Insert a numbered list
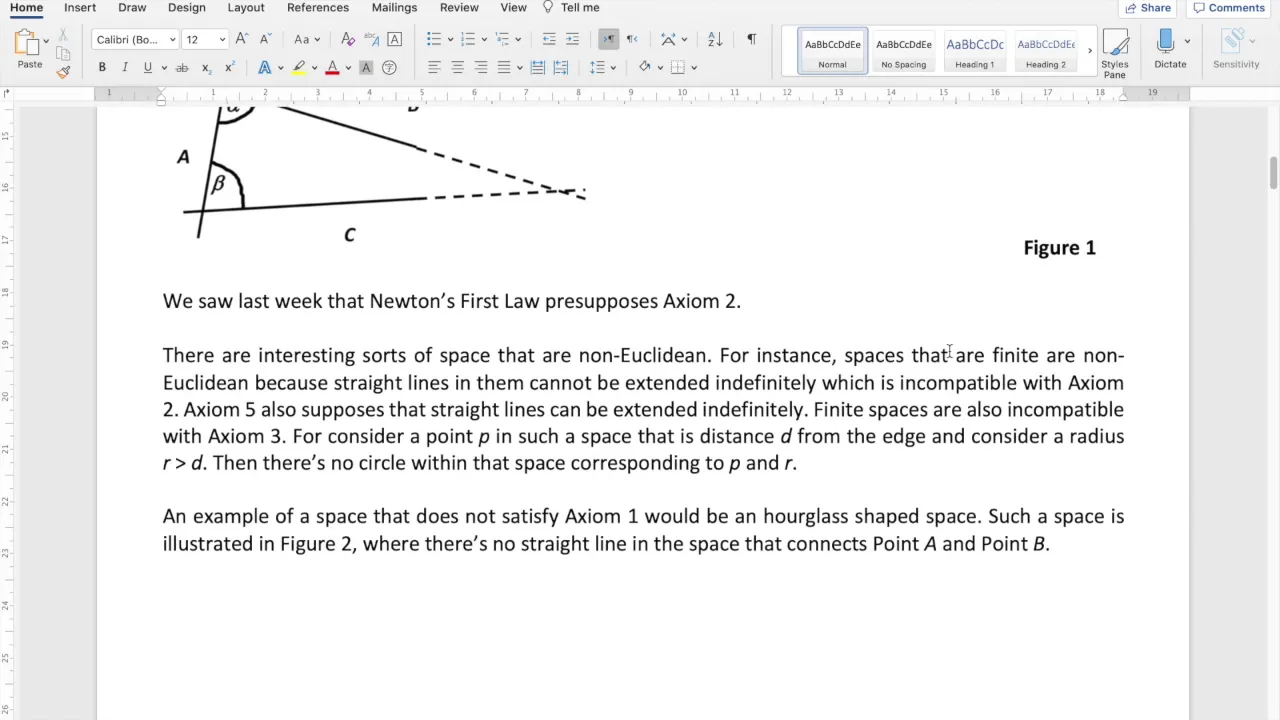 click(x=467, y=39)
